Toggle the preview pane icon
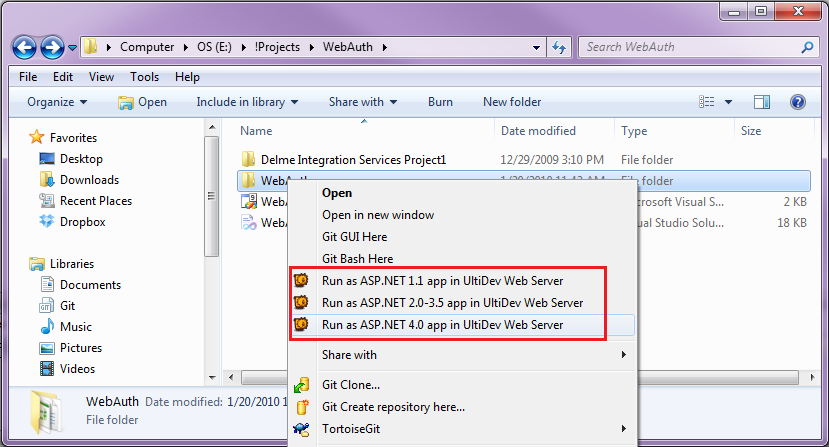Screen dimensions: 829x447 click(762, 102)
